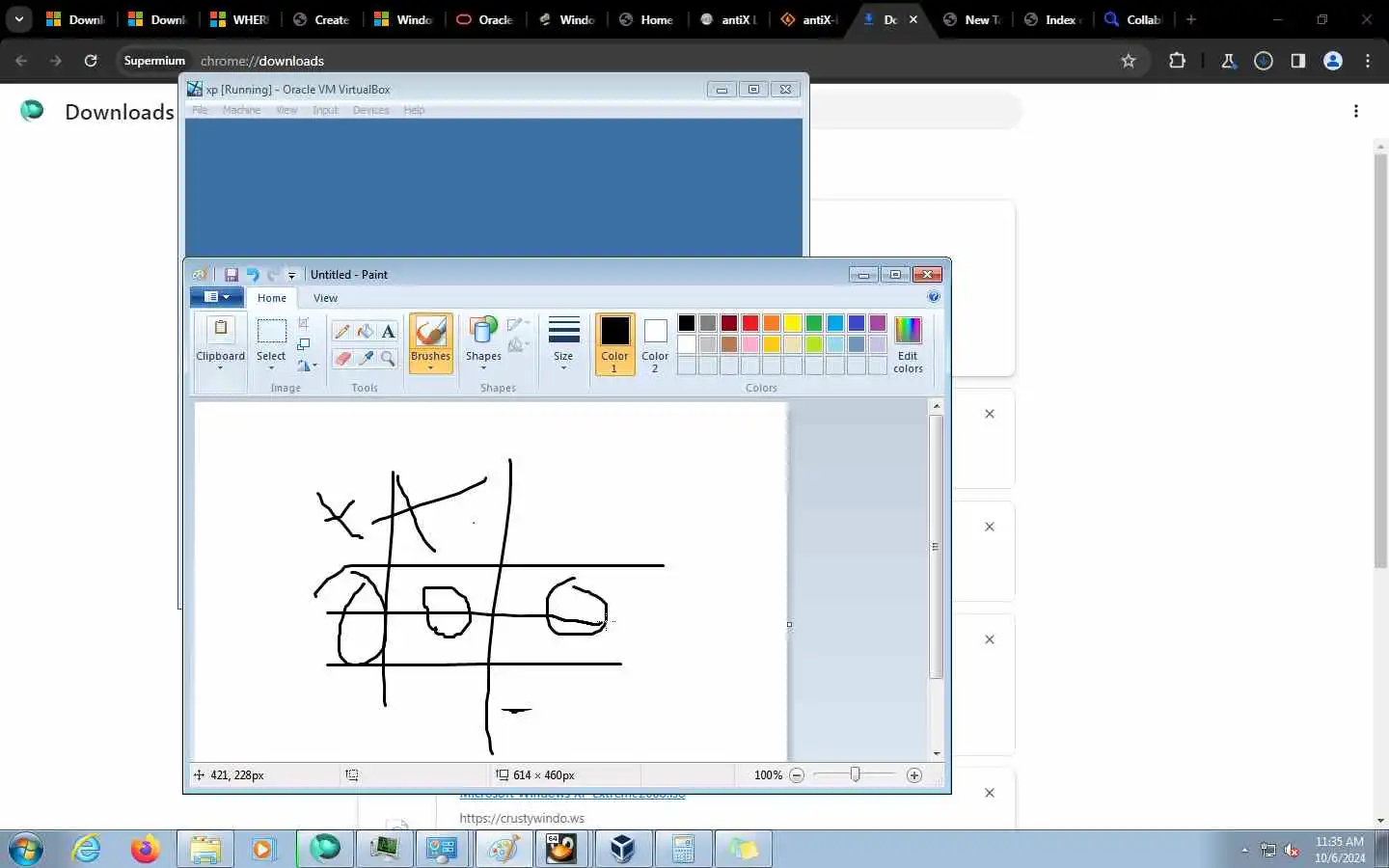Open the Machine menu in VirtualBox
This screenshot has height=868, width=1389.
point(241,110)
